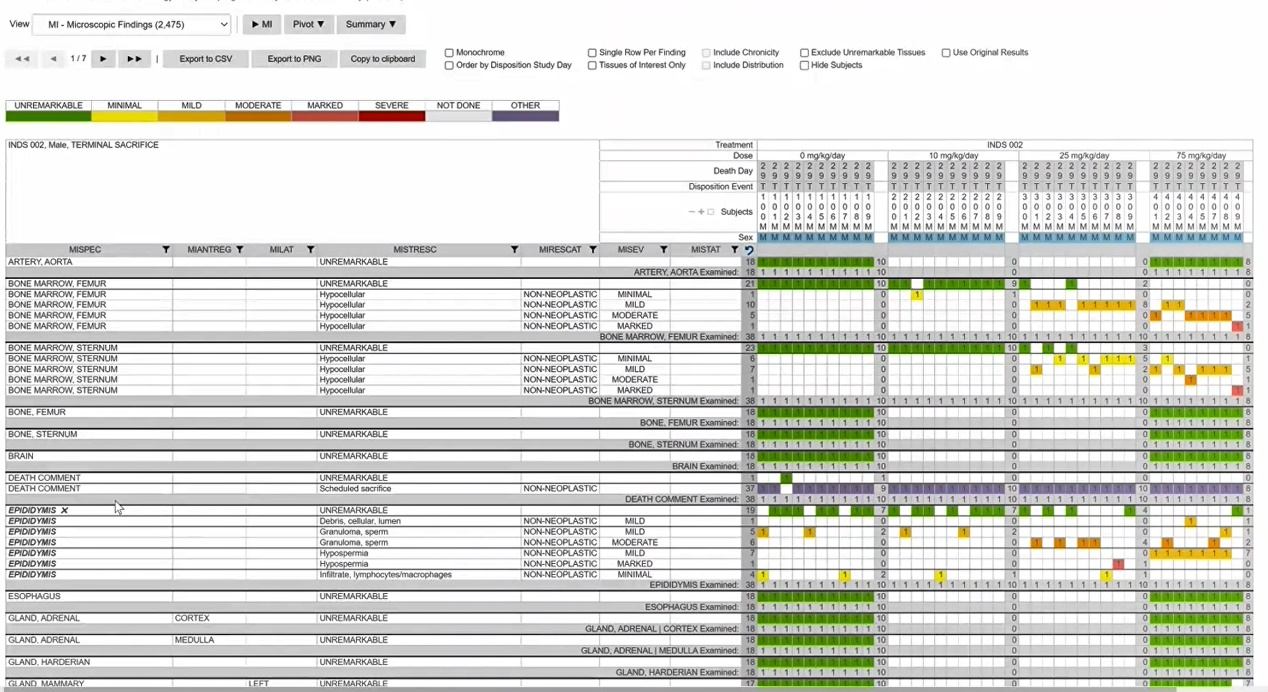Click the yellow MINIMAL legend swatch
This screenshot has height=692, width=1268.
pos(124,116)
